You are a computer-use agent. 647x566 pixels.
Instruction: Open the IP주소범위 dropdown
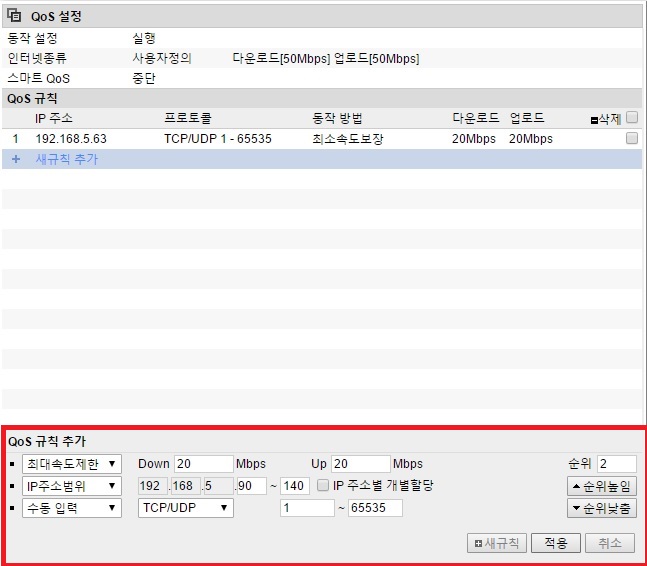(x=72, y=486)
